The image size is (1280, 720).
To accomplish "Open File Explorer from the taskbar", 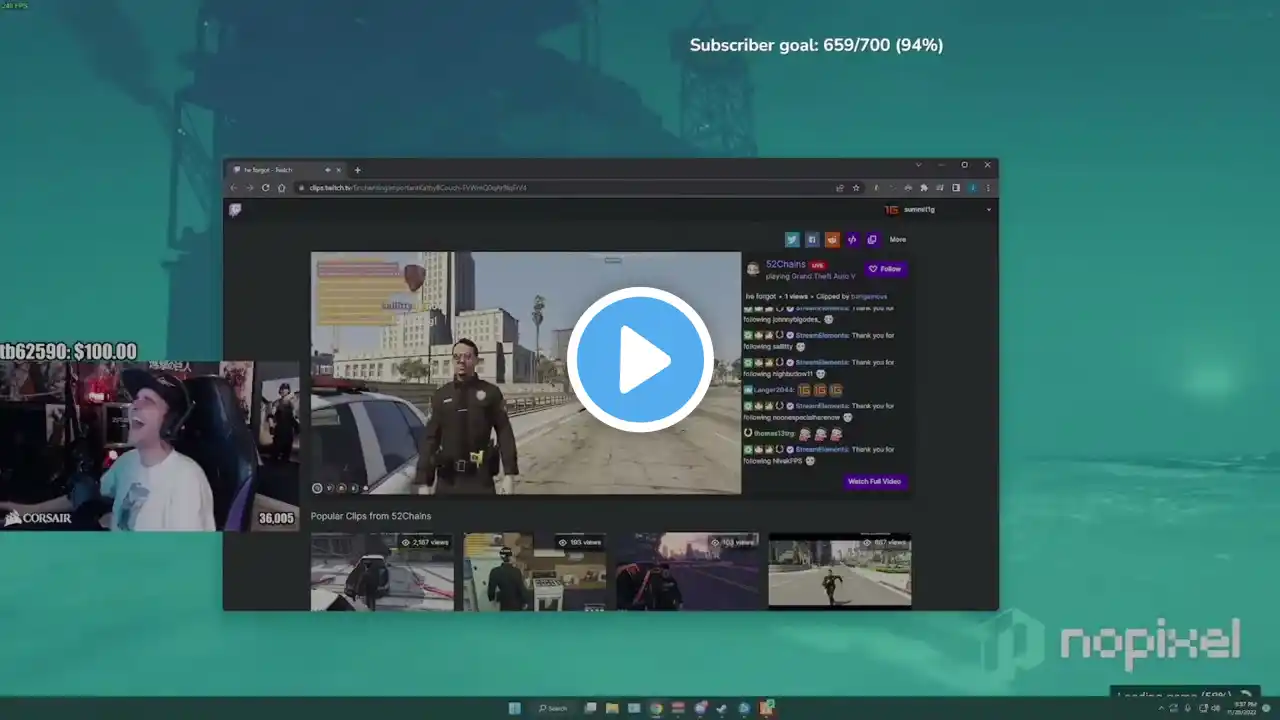I will [612, 708].
